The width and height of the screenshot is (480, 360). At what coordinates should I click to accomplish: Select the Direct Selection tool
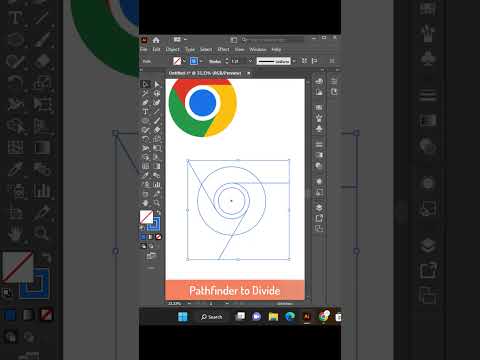pos(157,84)
